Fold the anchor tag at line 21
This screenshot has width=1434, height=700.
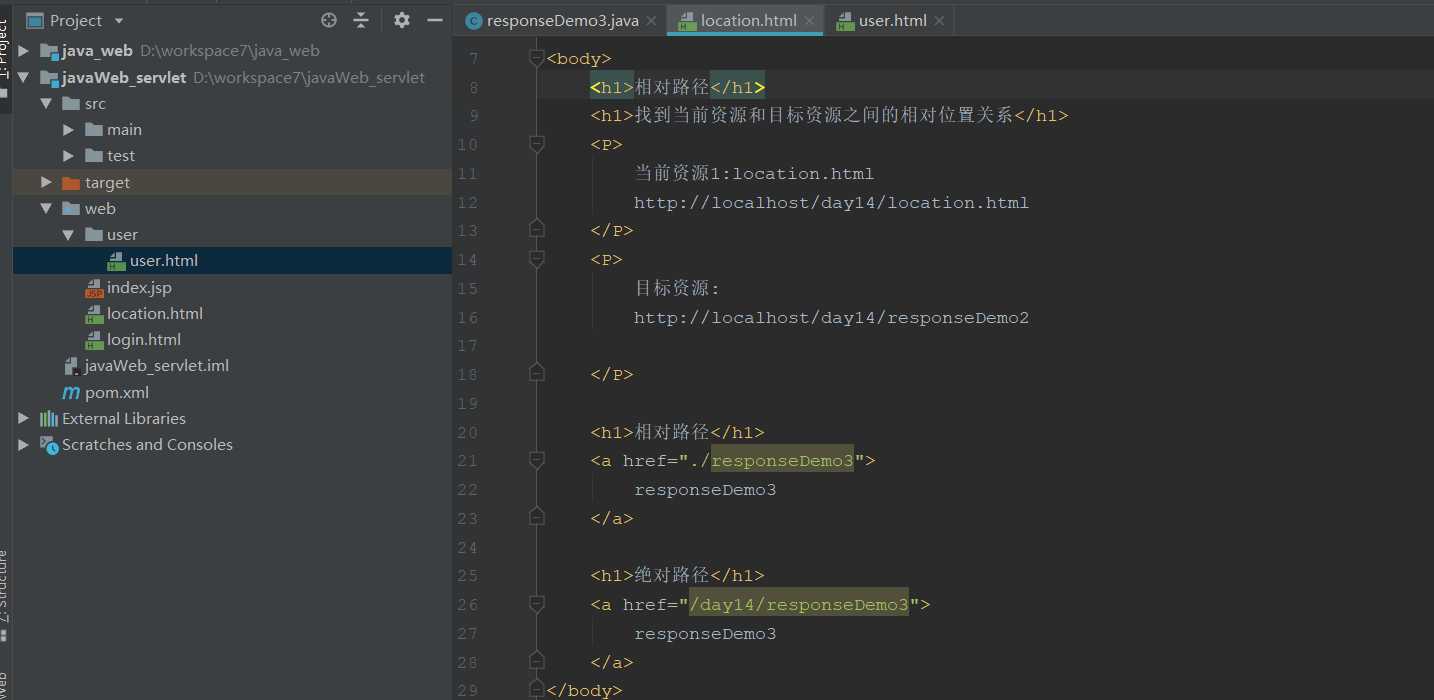537,461
